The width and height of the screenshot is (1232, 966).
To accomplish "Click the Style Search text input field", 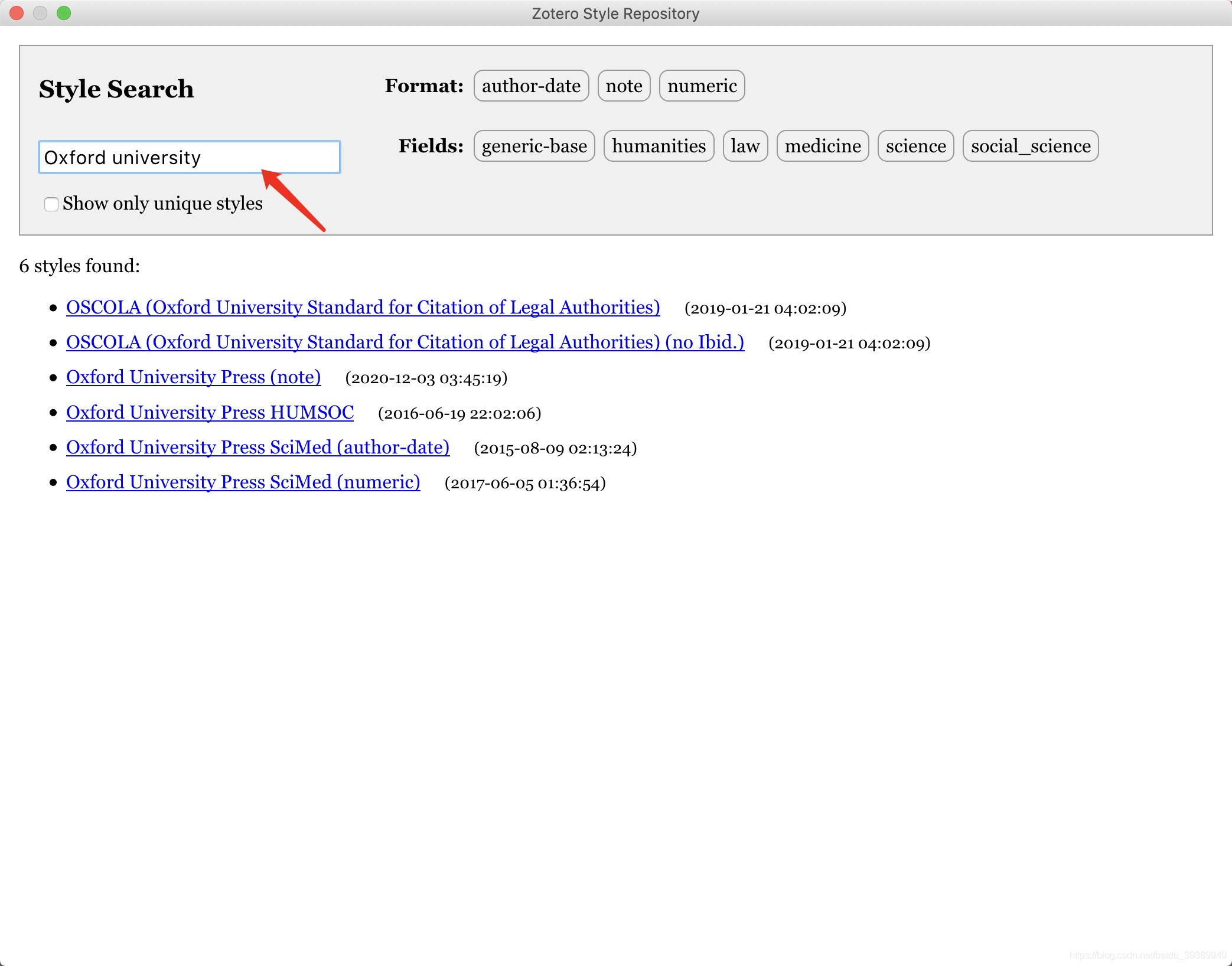I will 189,157.
